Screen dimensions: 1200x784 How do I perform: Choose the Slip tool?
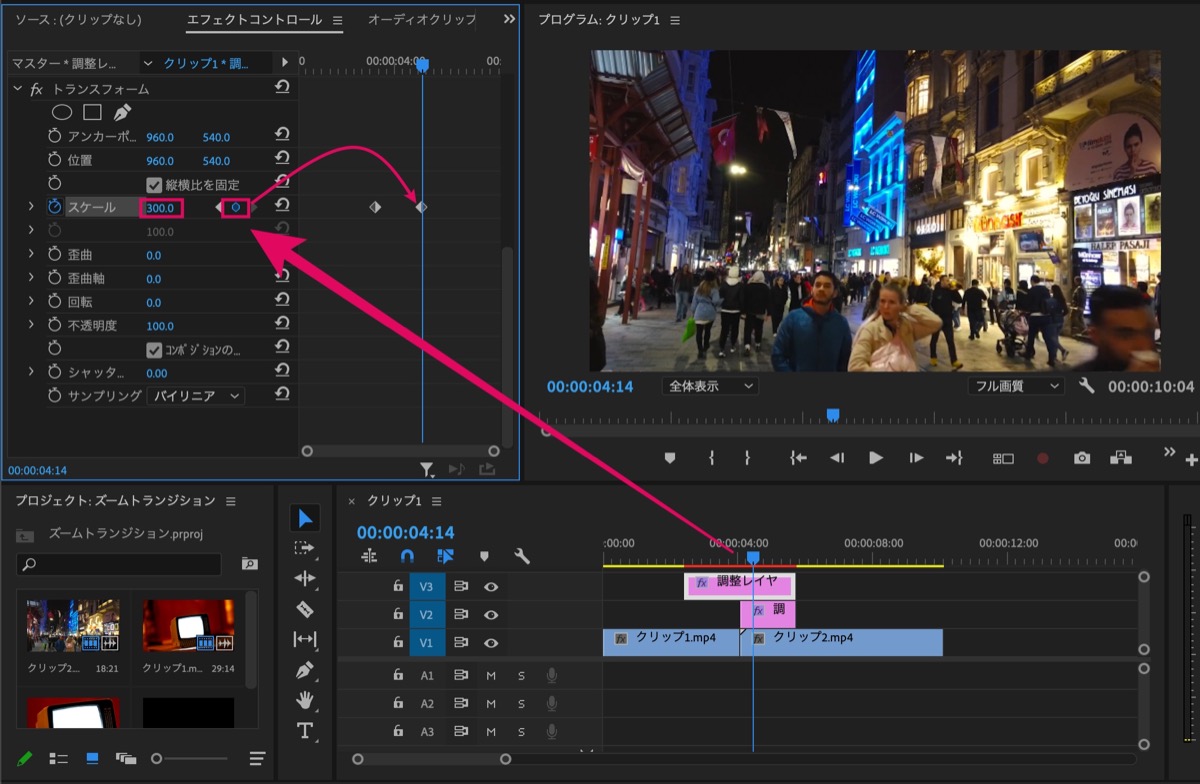click(x=305, y=639)
